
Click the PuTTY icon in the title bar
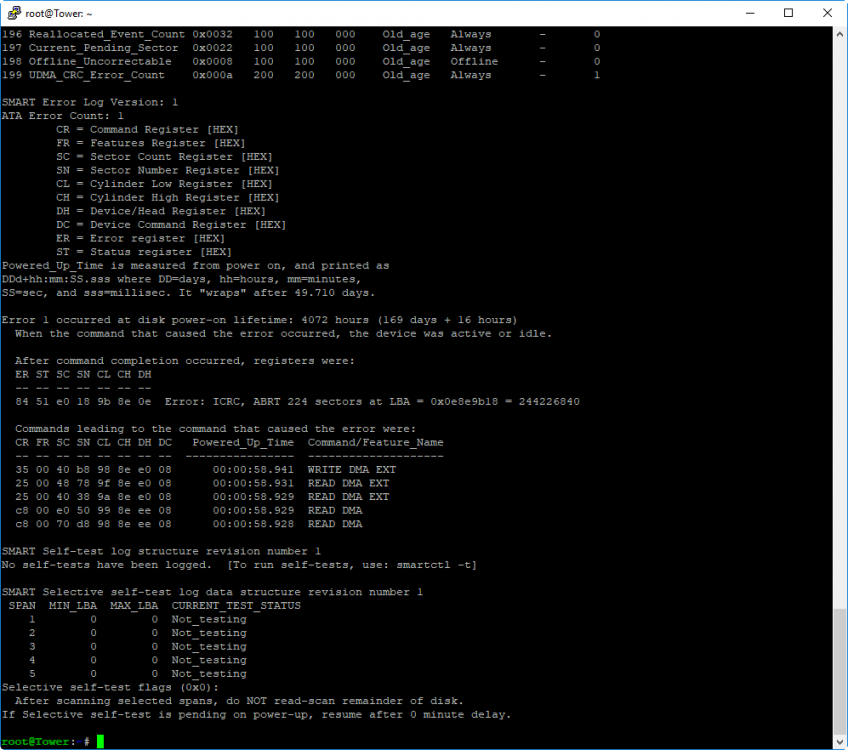(14, 13)
